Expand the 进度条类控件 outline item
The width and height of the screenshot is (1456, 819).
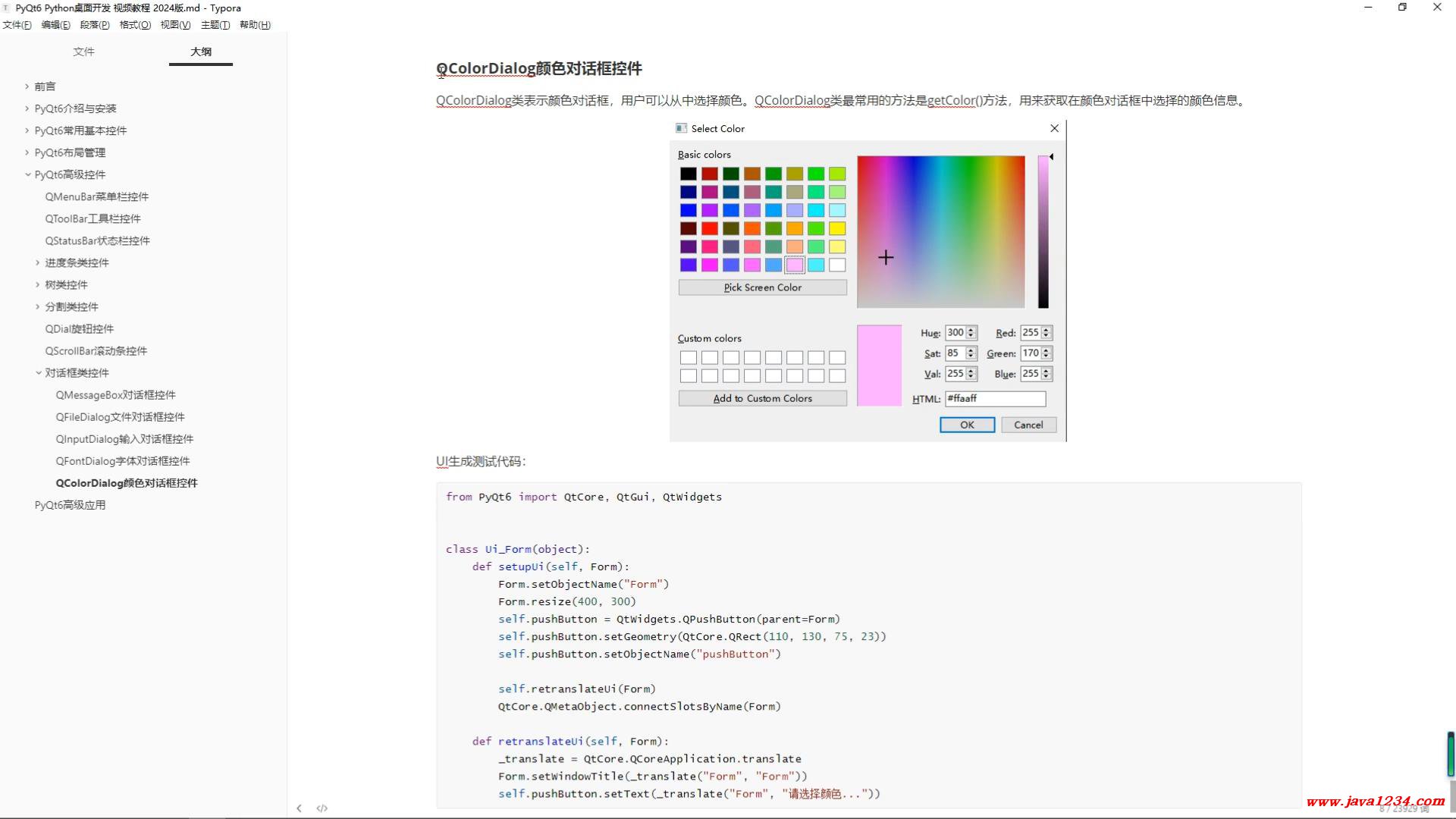[x=38, y=262]
